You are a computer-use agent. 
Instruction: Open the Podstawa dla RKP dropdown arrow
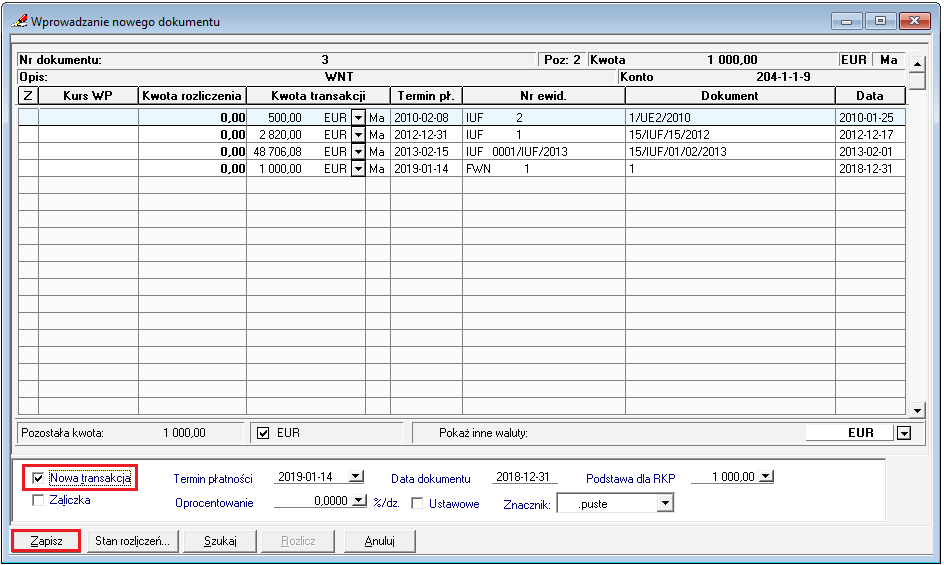766,476
